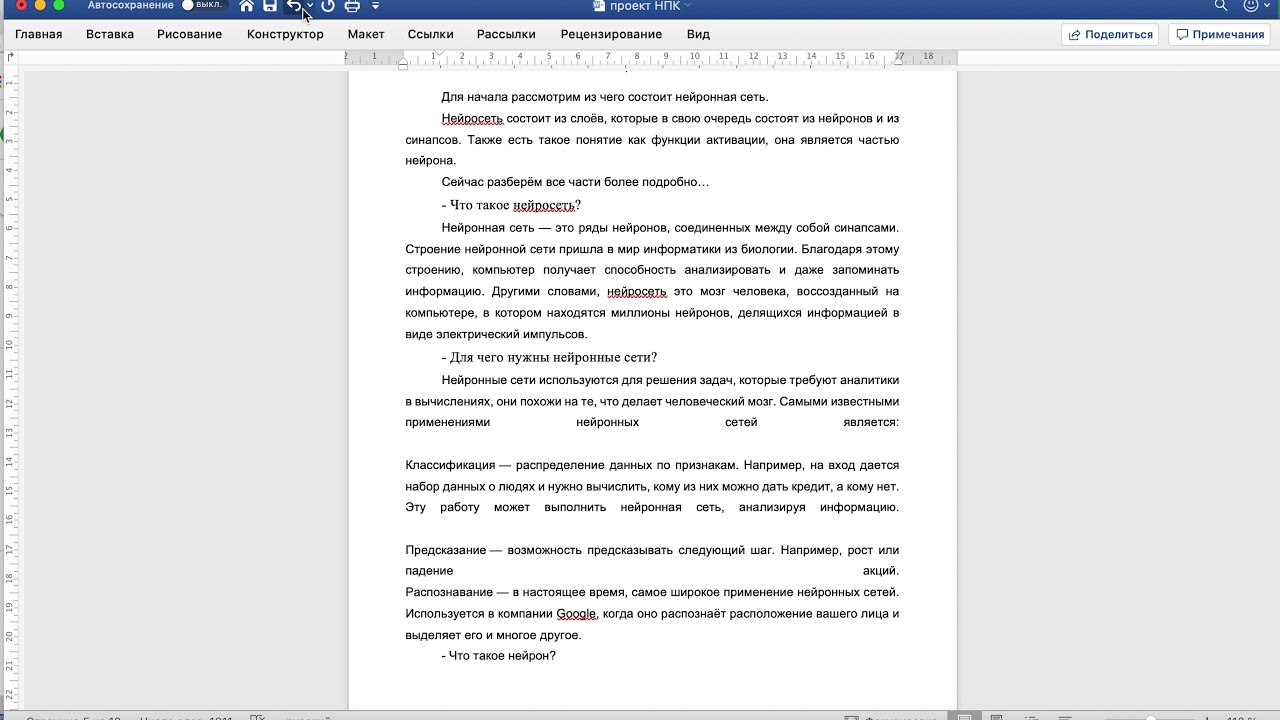Select the Конструктор tab
1280x720 pixels.
pyautogui.click(x=285, y=34)
